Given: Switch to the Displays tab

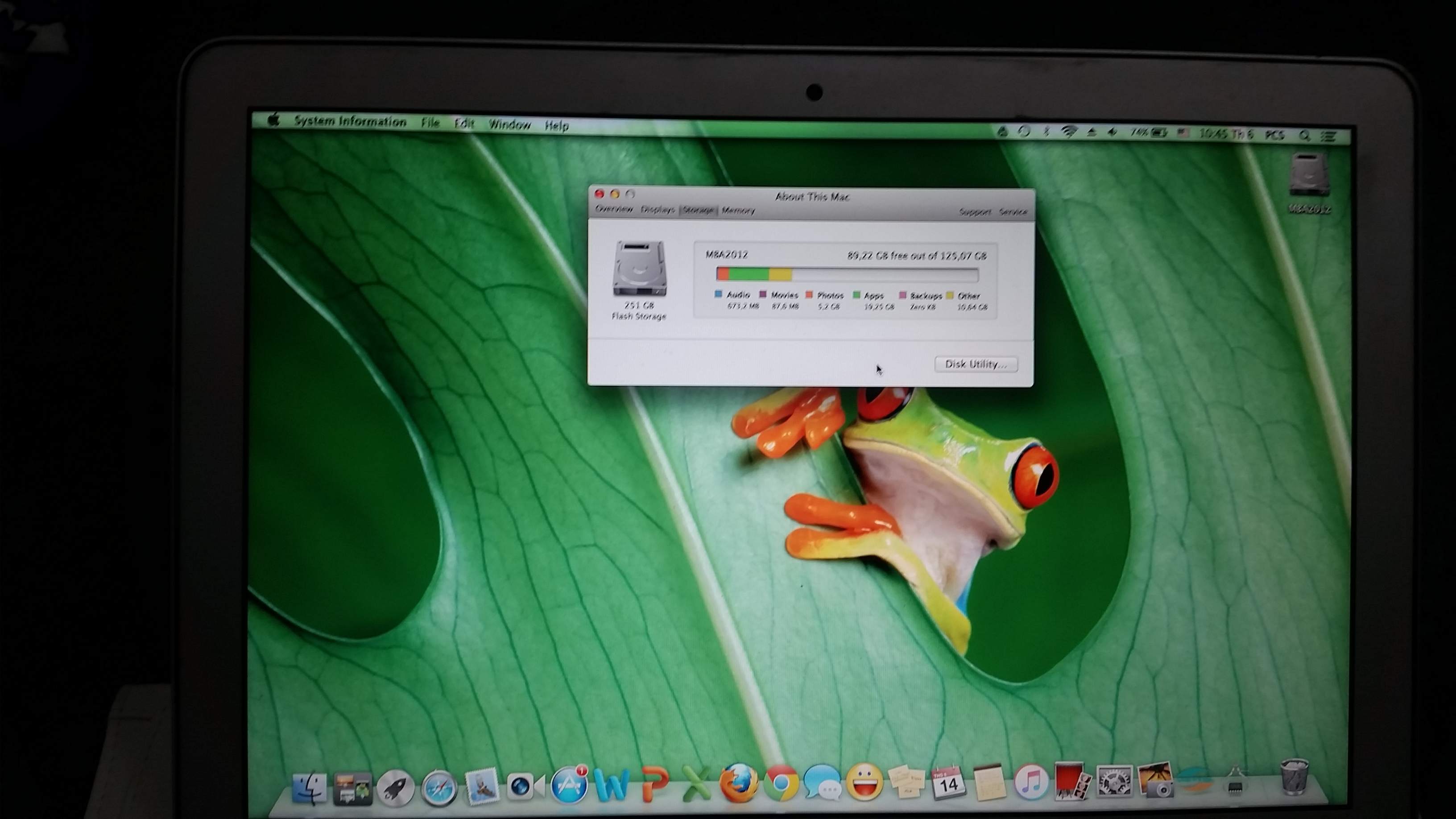Looking at the screenshot, I should coord(658,210).
